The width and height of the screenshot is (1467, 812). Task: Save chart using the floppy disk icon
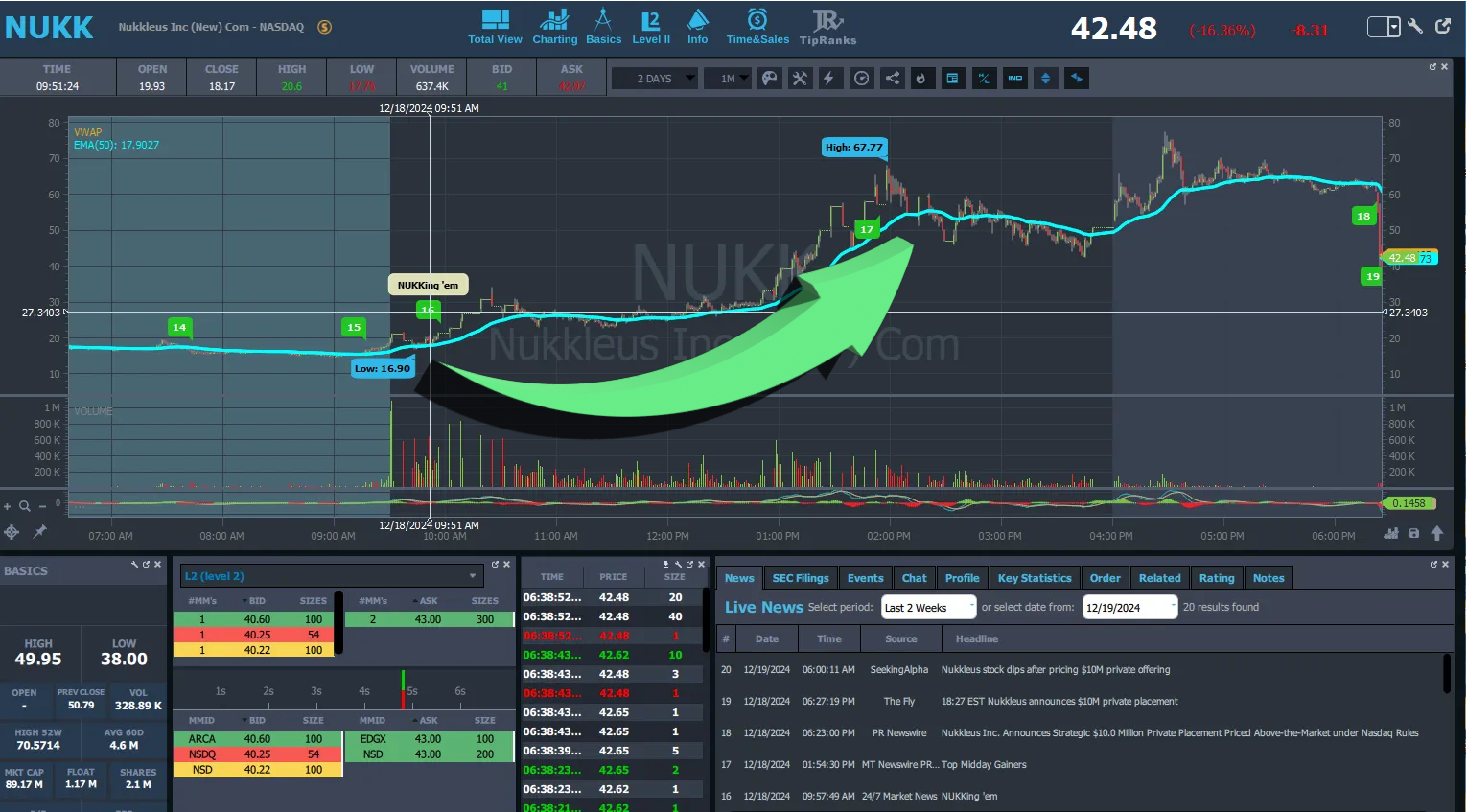(x=1414, y=533)
